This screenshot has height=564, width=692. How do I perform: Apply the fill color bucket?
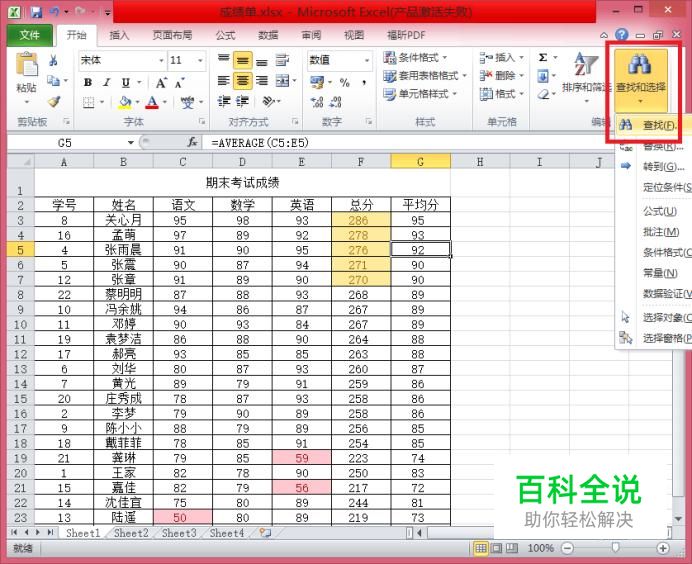point(125,102)
